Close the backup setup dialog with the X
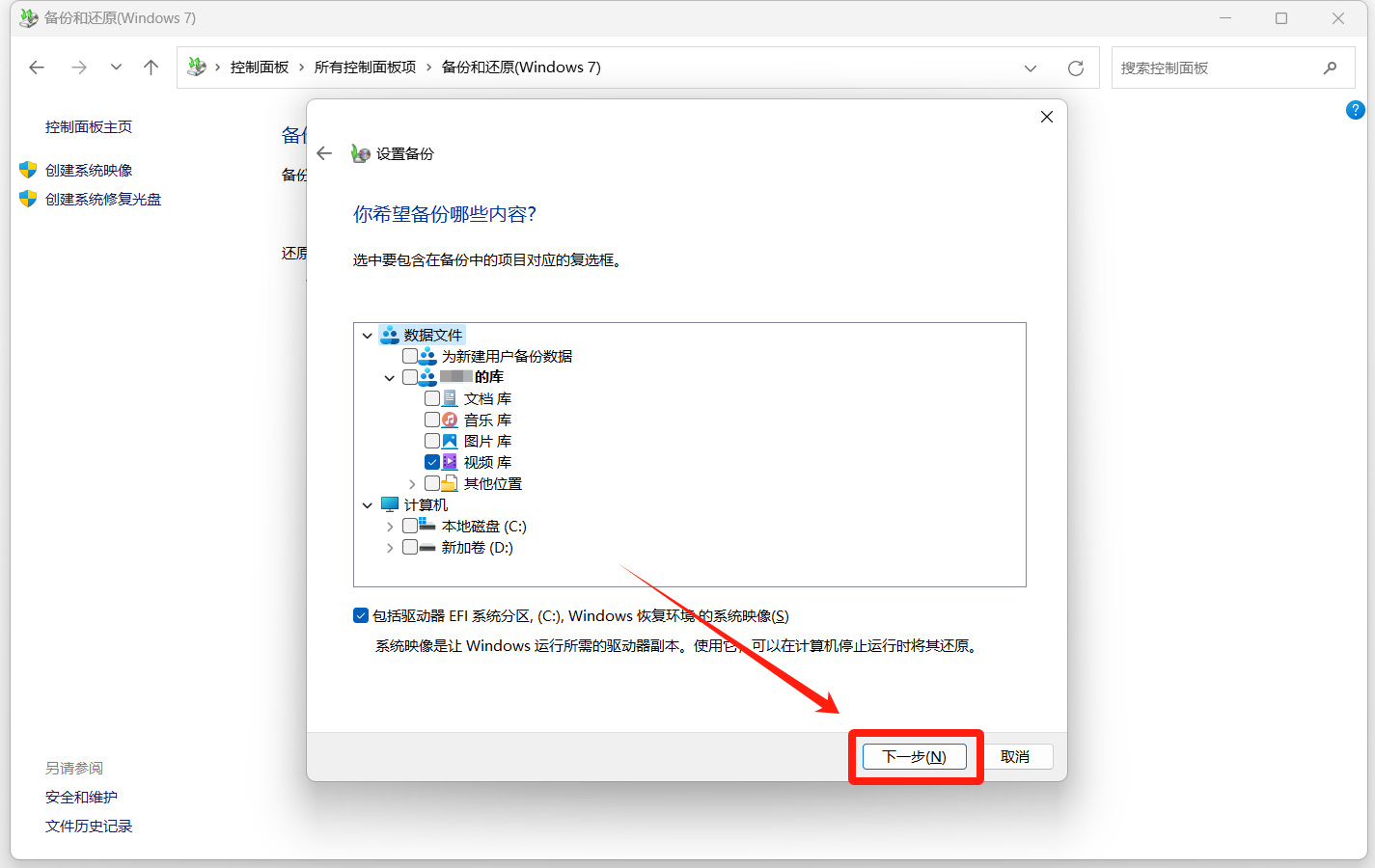Viewport: 1375px width, 868px height. pyautogui.click(x=1046, y=117)
